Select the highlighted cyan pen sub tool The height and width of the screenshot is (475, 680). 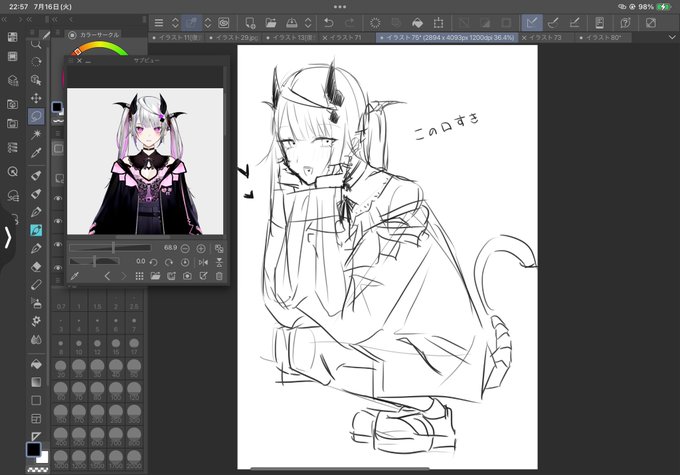point(36,230)
